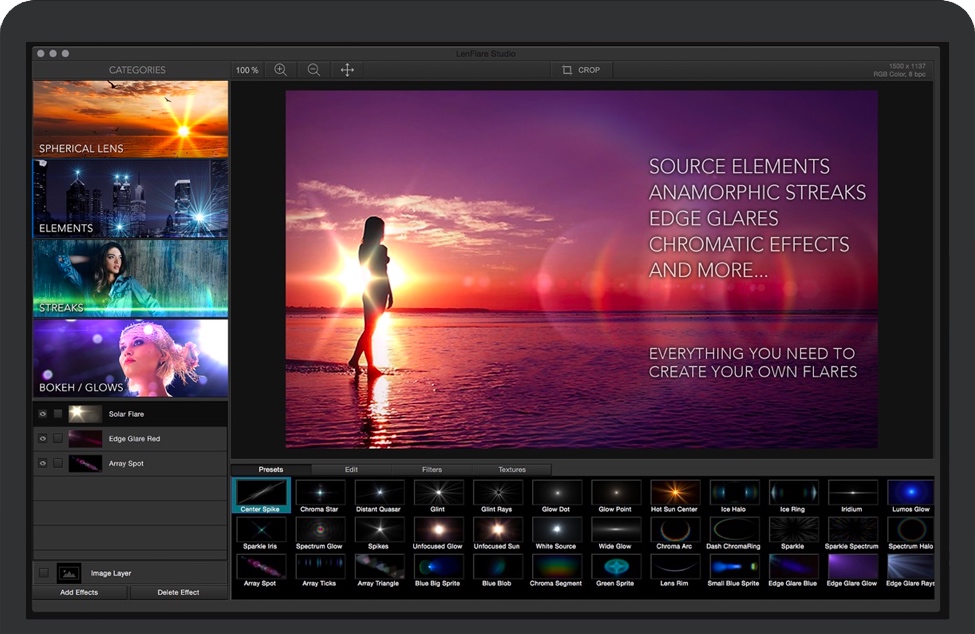This screenshot has width=975, height=634.
Task: Open the Textures tab
Action: 513,468
